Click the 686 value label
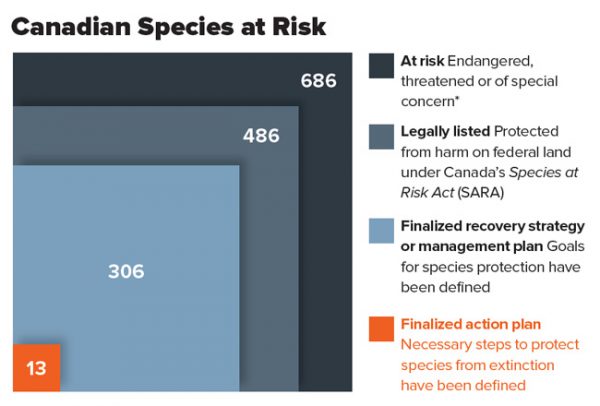Screen dimensions: 600x406 coord(318,80)
